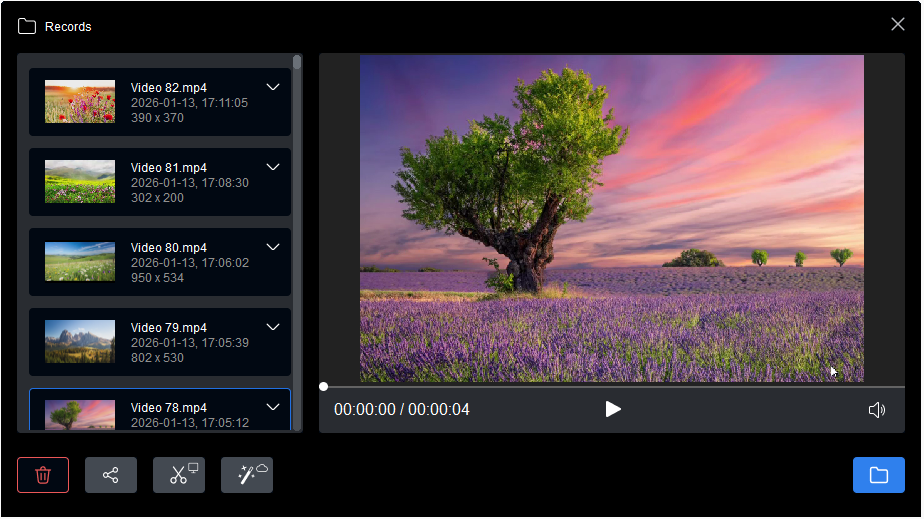Expand options for Video 82.mp4
Image resolution: width=924 pixels, height=519 pixels.
point(272,87)
